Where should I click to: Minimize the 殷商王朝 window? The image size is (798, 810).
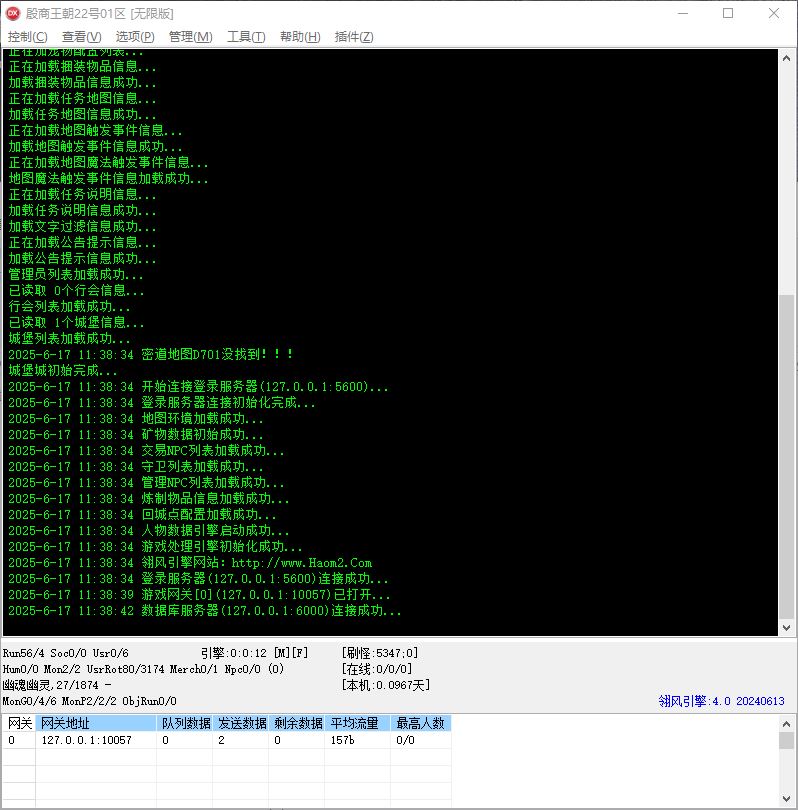683,13
